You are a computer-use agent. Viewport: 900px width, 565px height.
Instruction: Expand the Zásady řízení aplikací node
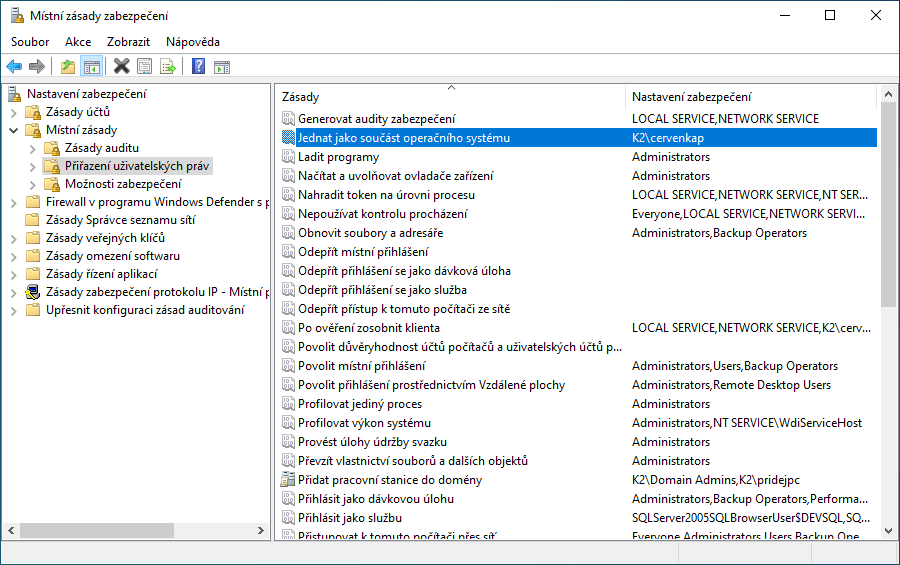click(14, 274)
